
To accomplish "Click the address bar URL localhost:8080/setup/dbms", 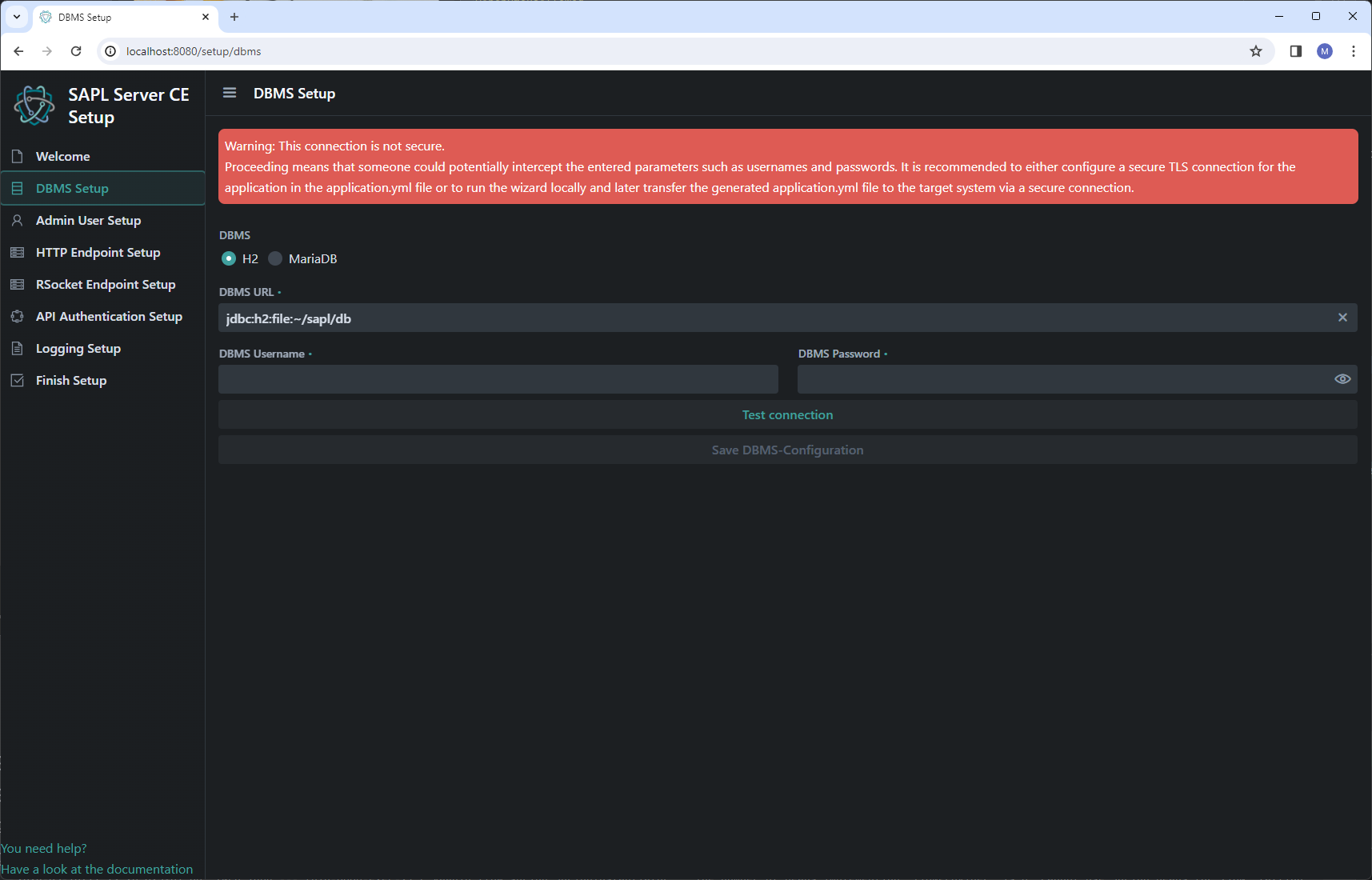I will click(x=194, y=51).
